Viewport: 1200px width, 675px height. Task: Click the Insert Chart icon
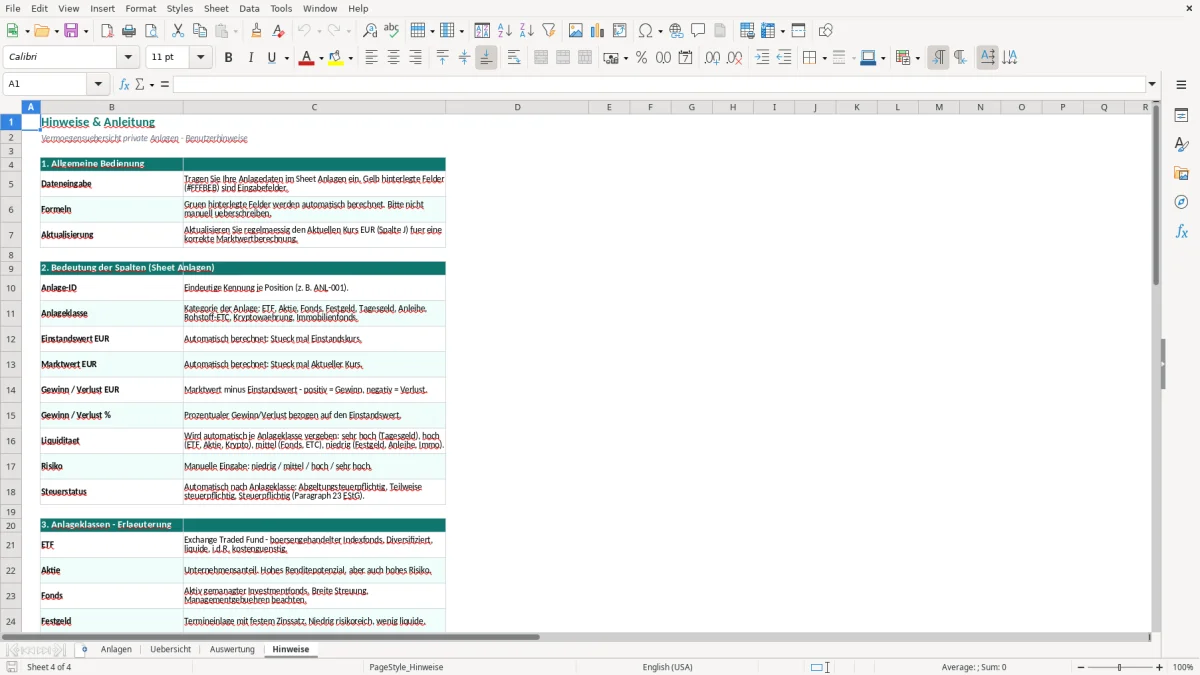[x=598, y=31]
